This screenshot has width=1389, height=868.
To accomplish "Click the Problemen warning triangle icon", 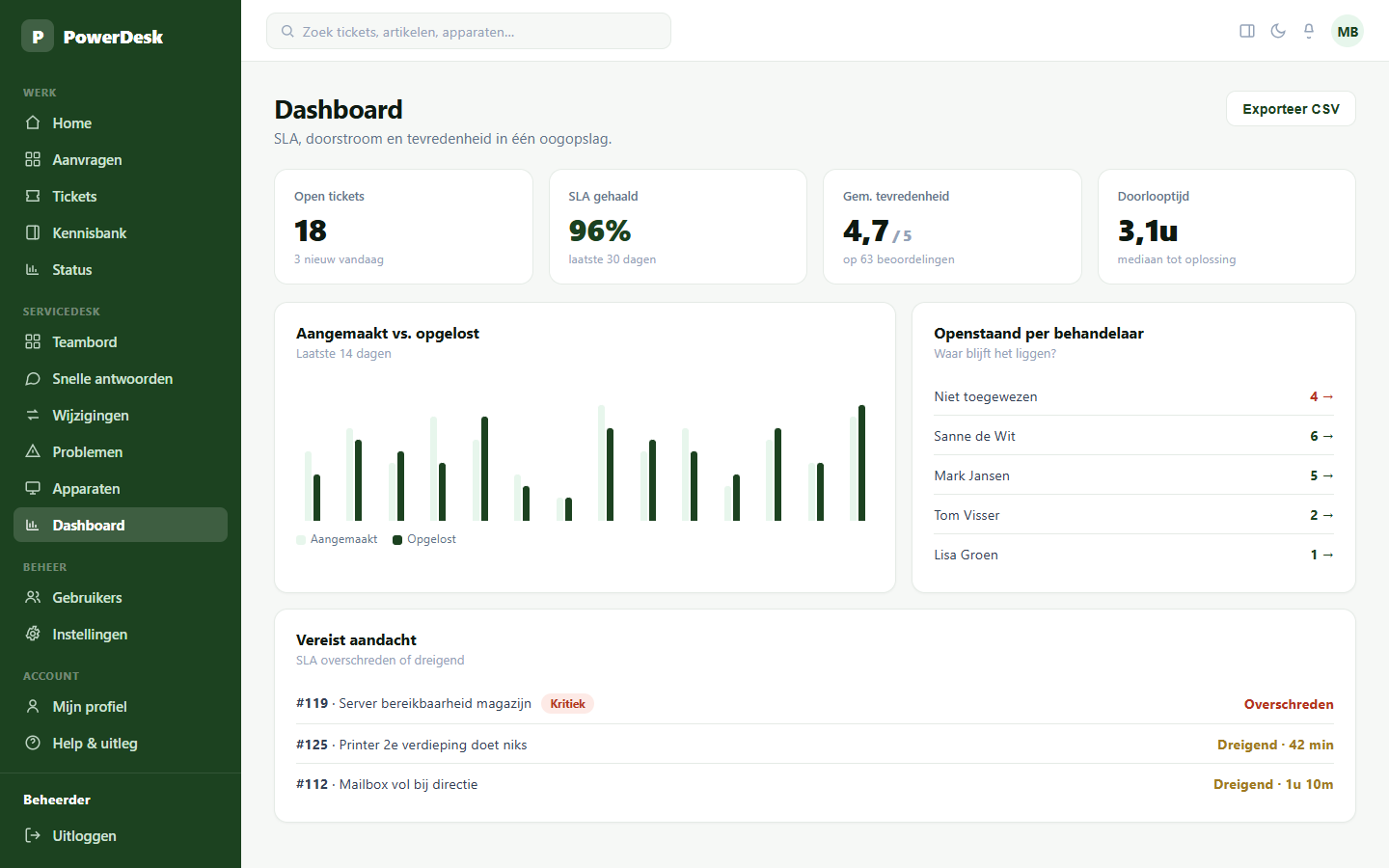I will 33,451.
